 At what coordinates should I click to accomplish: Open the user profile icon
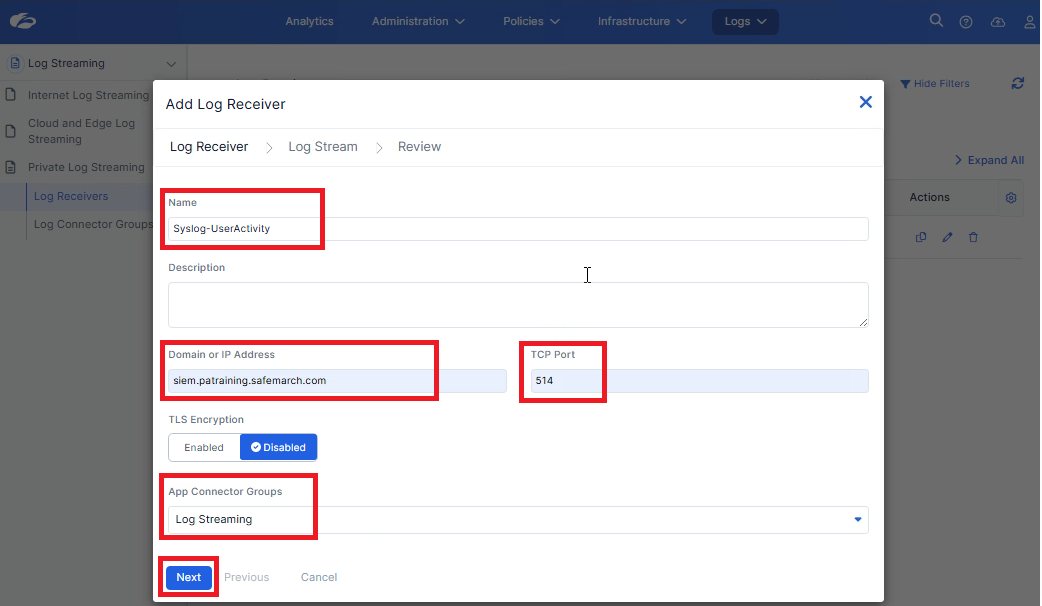[1029, 22]
